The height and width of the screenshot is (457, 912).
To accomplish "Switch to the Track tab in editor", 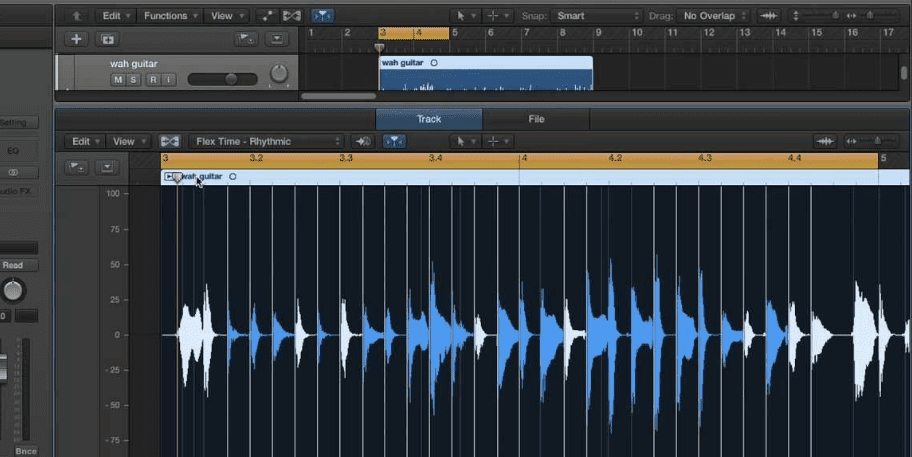I will coord(429,119).
